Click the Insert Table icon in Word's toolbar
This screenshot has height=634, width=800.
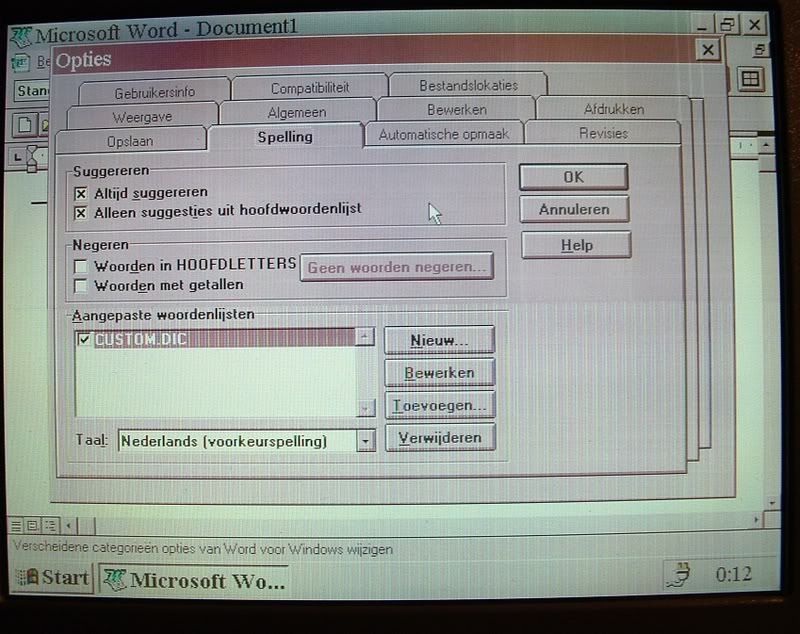point(750,80)
